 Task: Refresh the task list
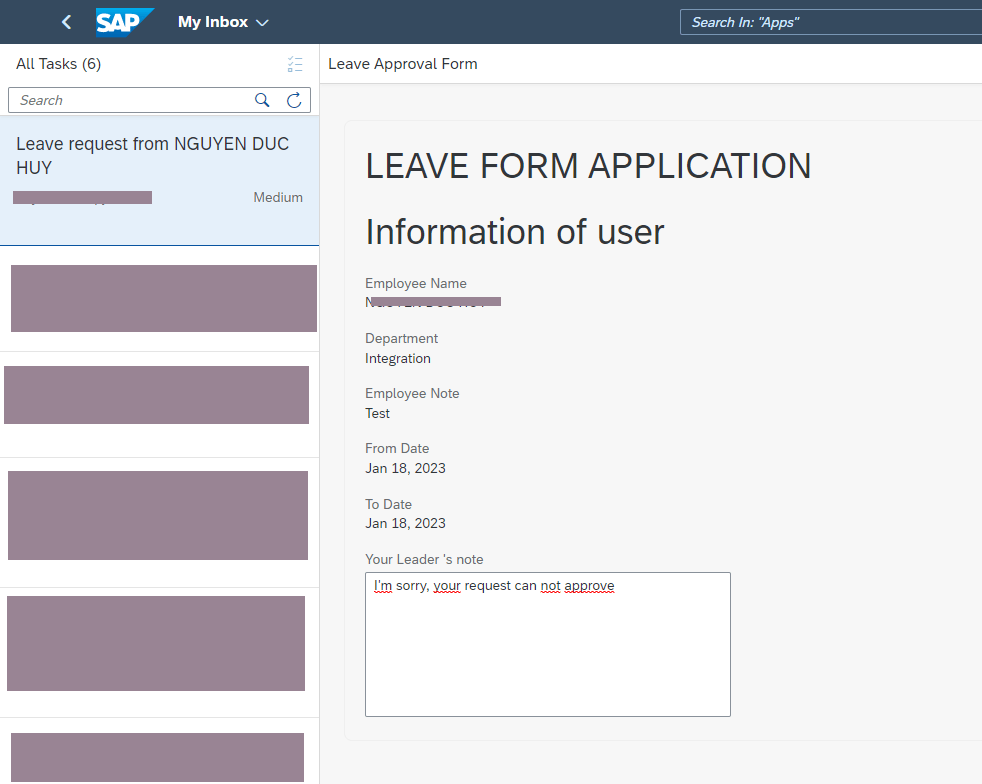294,100
